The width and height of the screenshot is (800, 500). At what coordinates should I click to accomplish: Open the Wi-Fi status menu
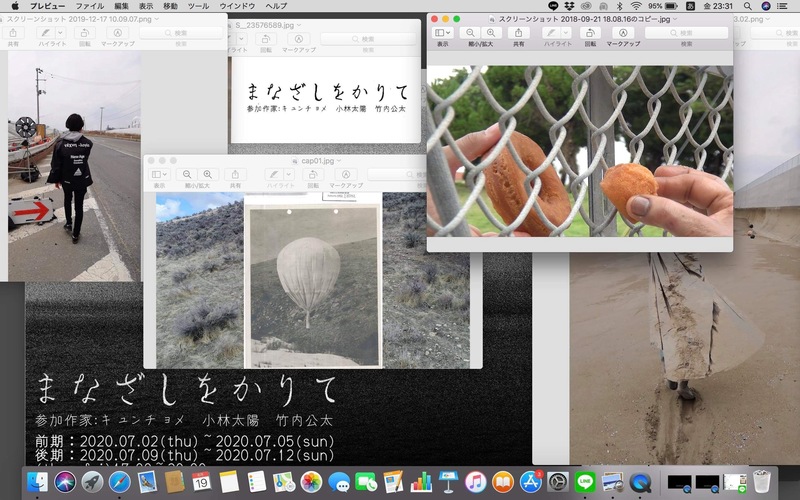[636, 6]
